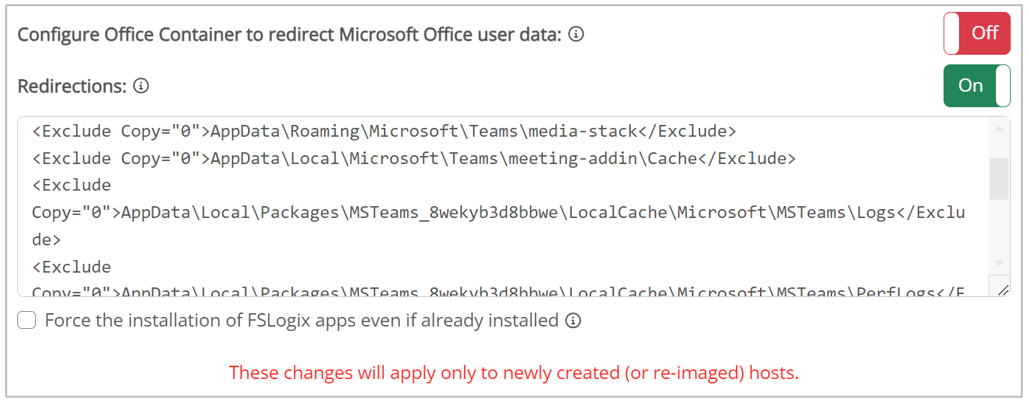Viewport: 1029px width, 405px height.
Task: Turn off the Redirections On switch
Action: tap(976, 86)
